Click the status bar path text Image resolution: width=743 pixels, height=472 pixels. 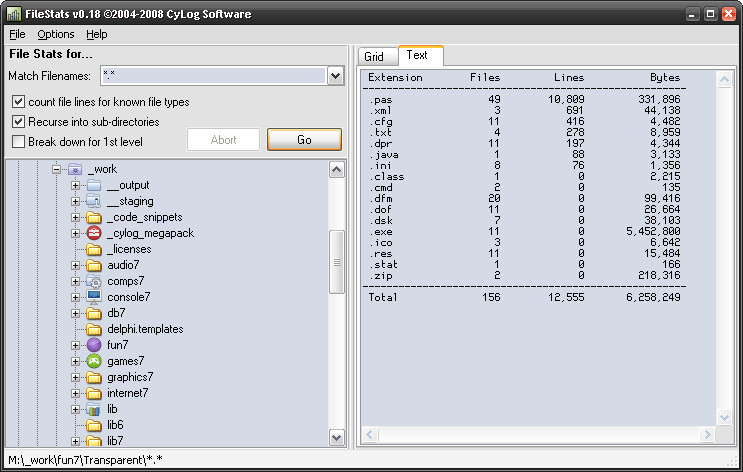[x=85, y=460]
